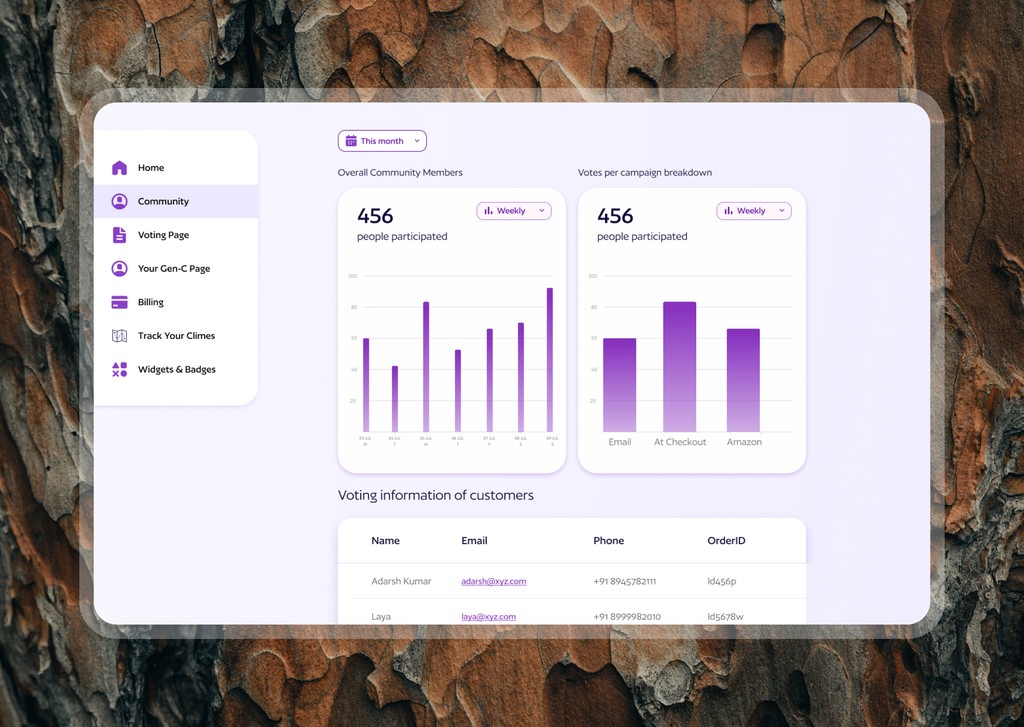
Task: Select the Billing credit card icon
Action: (120, 302)
